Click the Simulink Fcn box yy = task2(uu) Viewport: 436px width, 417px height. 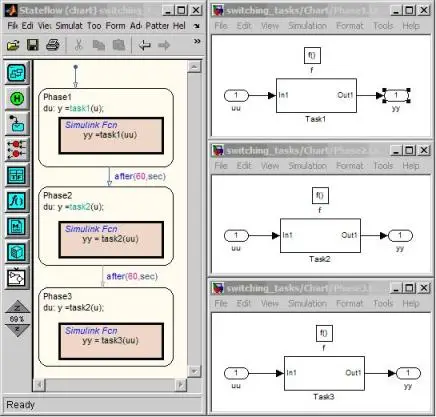pos(111,239)
